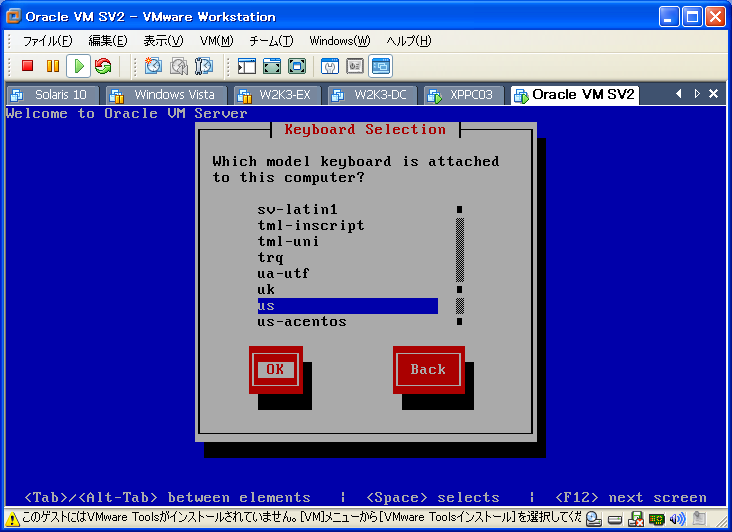Open the 表示(V) menu
Viewport: 732px width, 532px height.
(163, 41)
